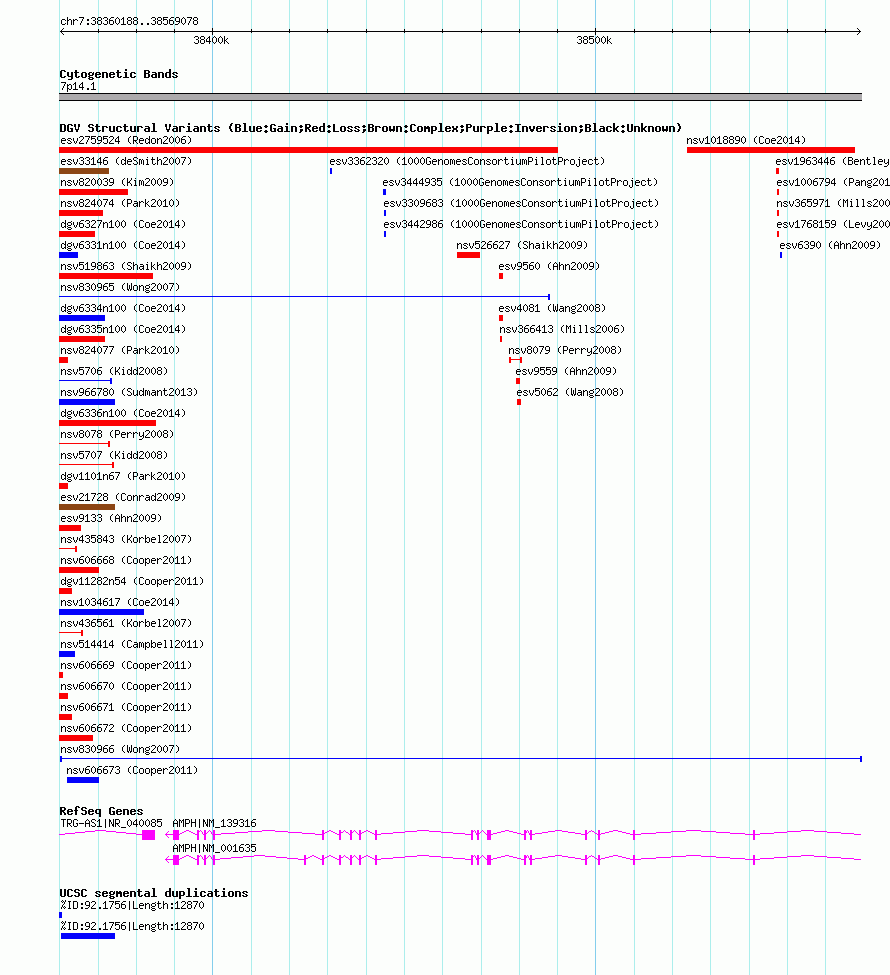Select UCSC segmental duplications track title

click(154, 894)
